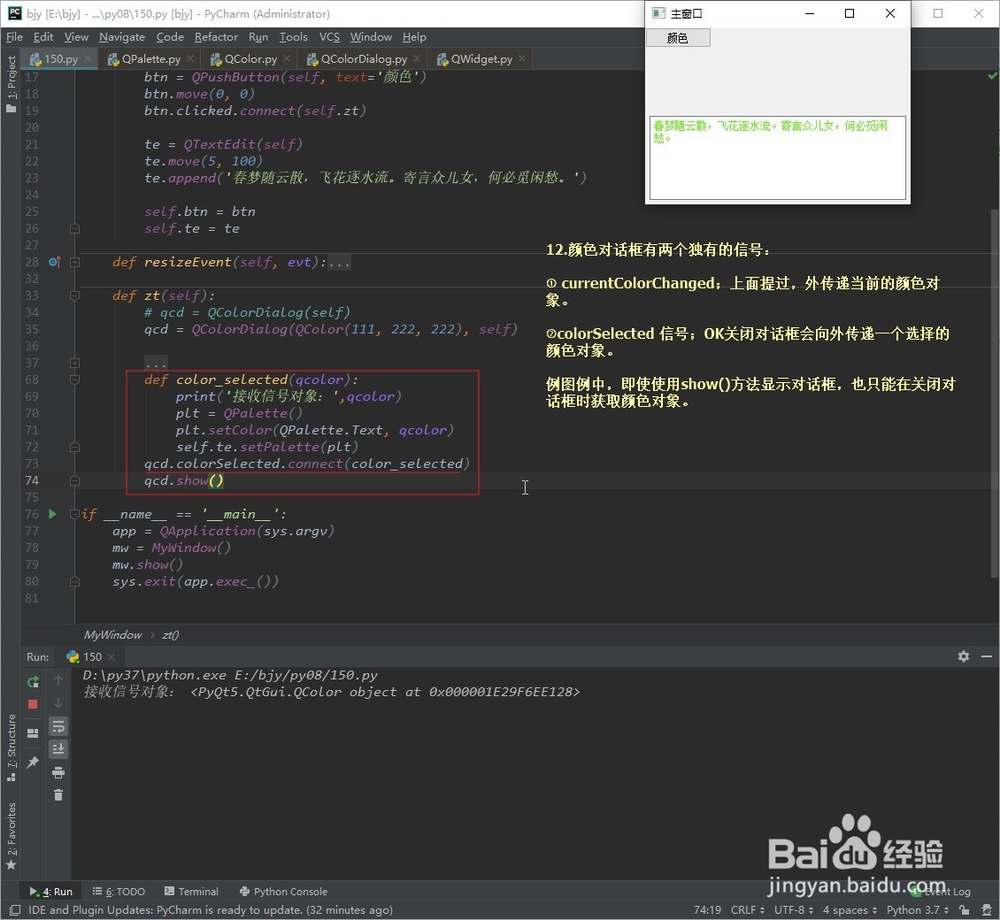This screenshot has height=920, width=1000.
Task: Close the 150.py editor tab
Action: click(x=88, y=59)
